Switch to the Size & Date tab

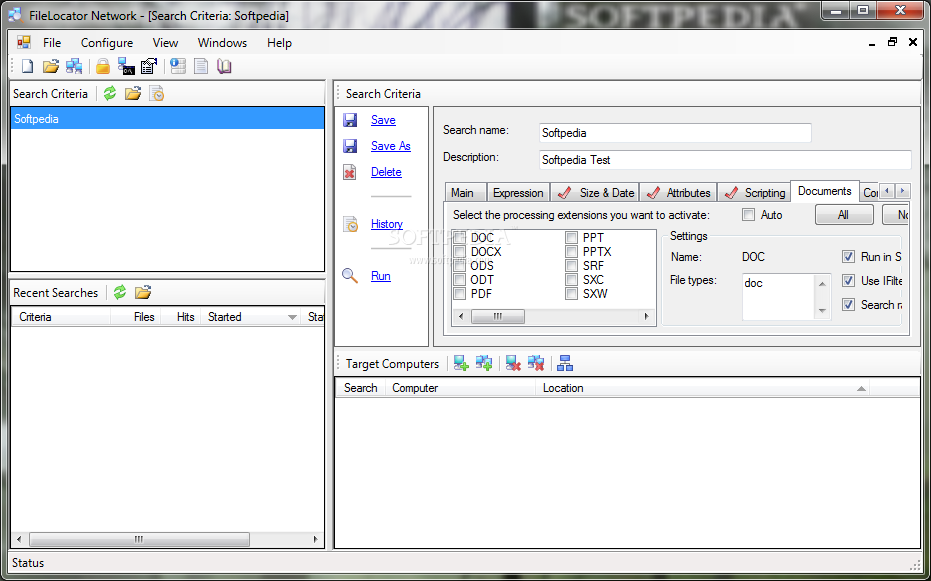tap(596, 193)
